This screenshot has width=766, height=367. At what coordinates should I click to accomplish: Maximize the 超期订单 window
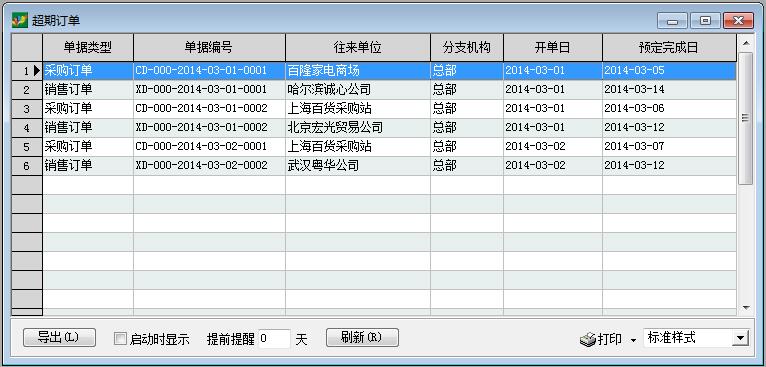tap(705, 21)
